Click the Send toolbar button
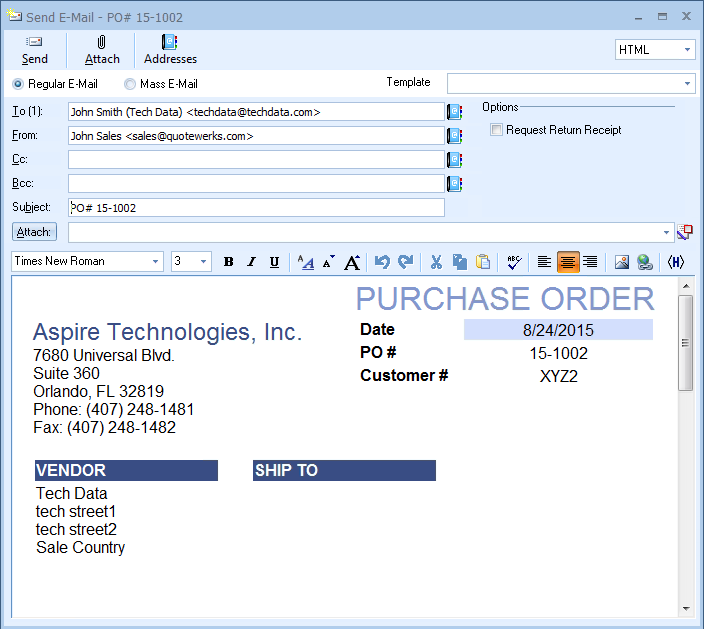The width and height of the screenshot is (704, 629). point(34,50)
